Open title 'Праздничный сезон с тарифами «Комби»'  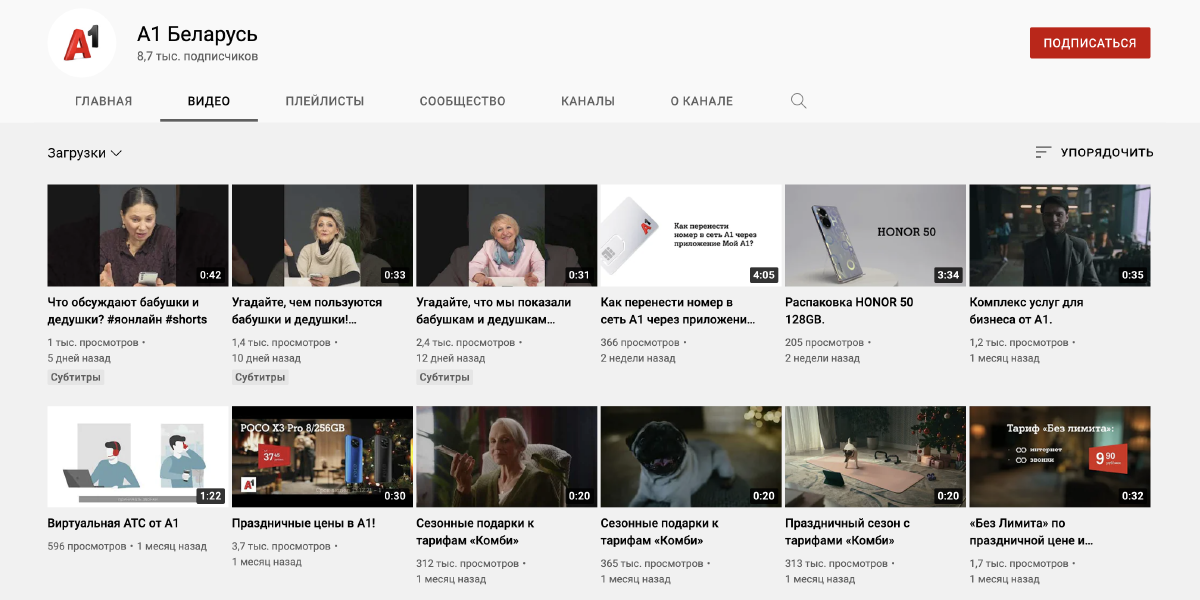(x=848, y=532)
